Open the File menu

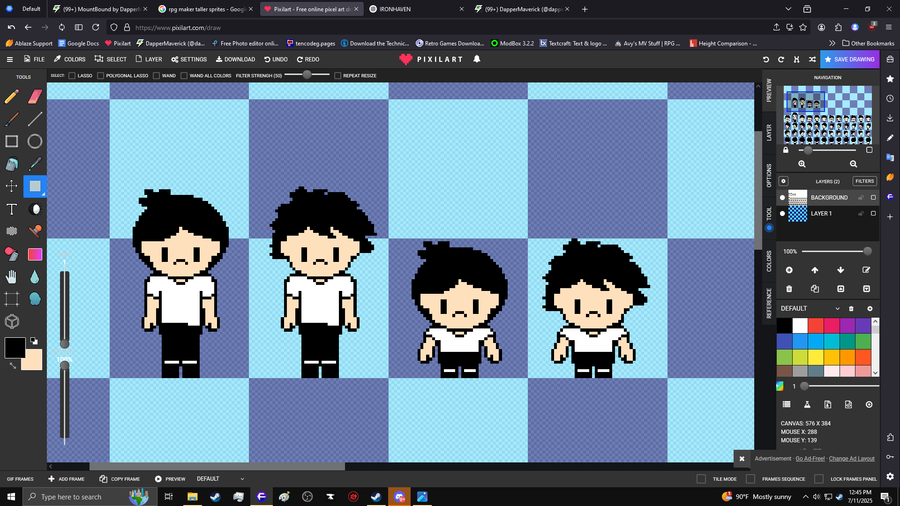coord(34,59)
